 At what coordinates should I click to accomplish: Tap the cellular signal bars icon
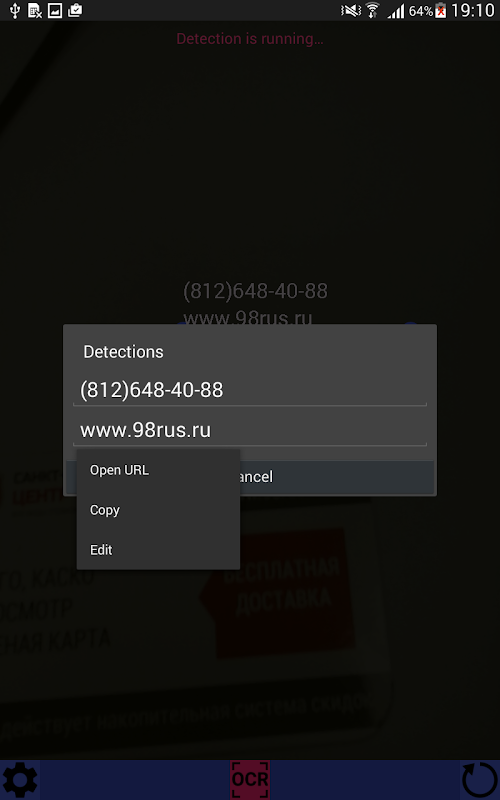(x=396, y=11)
